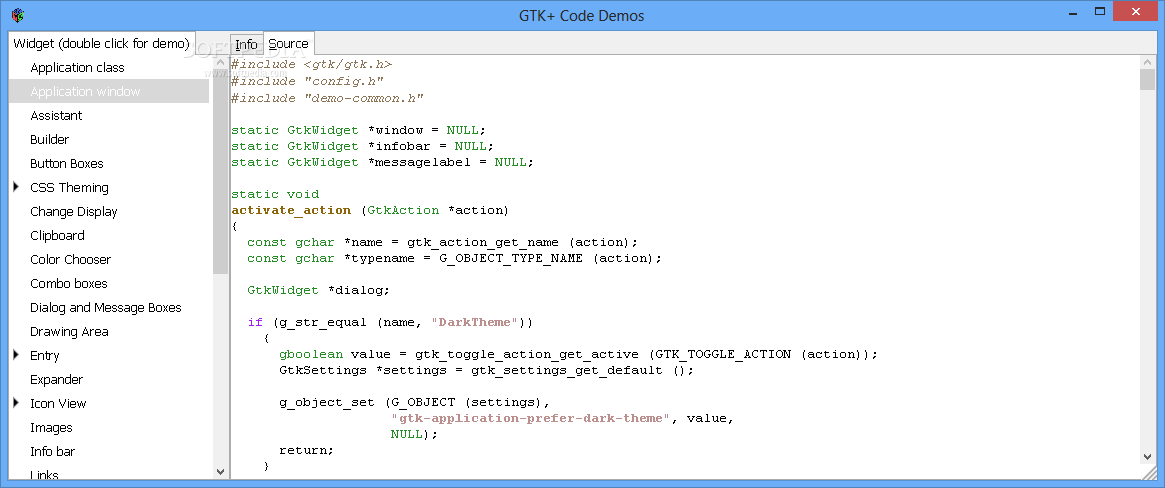Click the GTK app icon in title bar
The width and height of the screenshot is (1165, 488).
[x=18, y=14]
